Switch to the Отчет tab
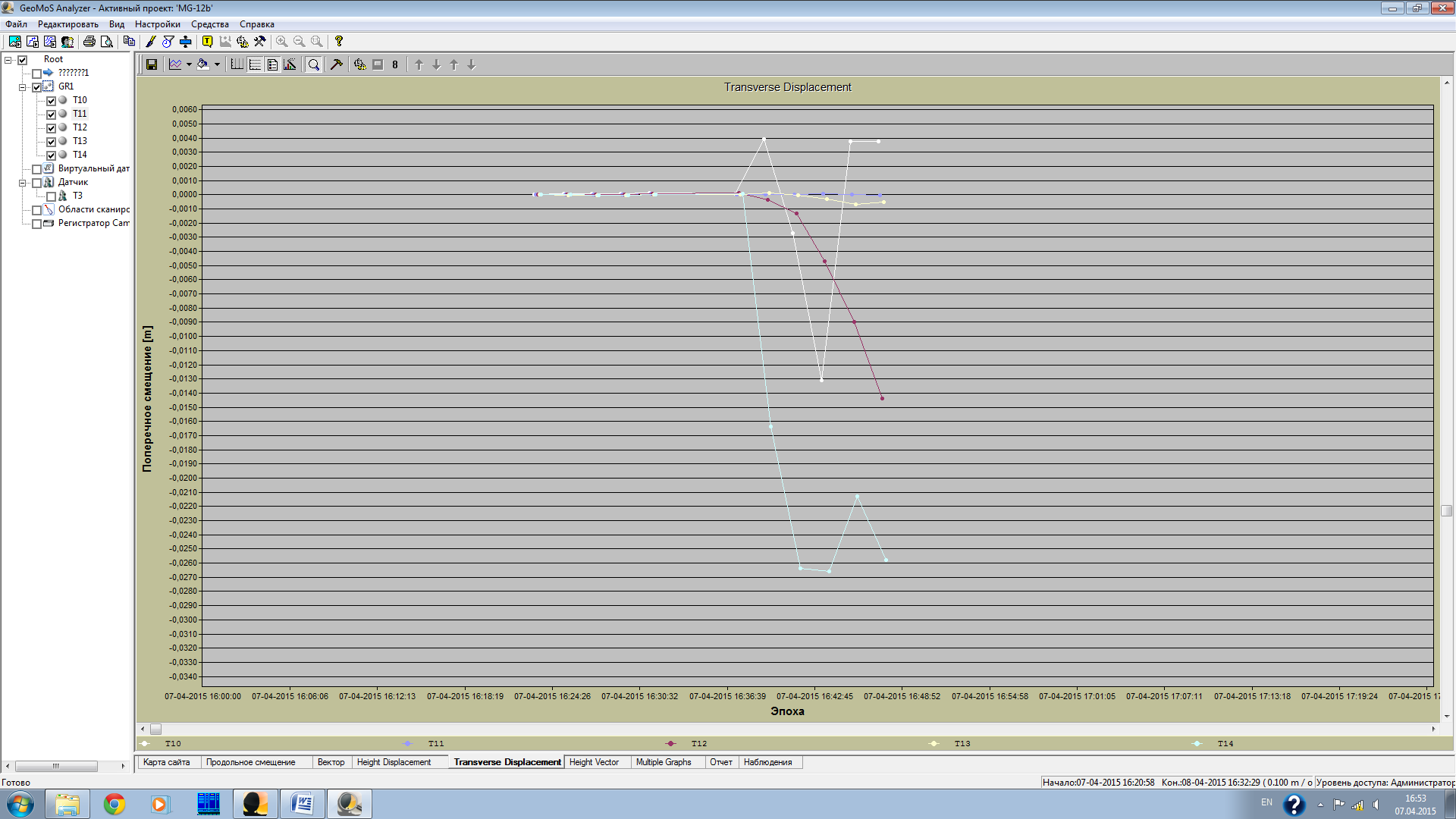This screenshot has width=1456, height=819. pyautogui.click(x=720, y=762)
